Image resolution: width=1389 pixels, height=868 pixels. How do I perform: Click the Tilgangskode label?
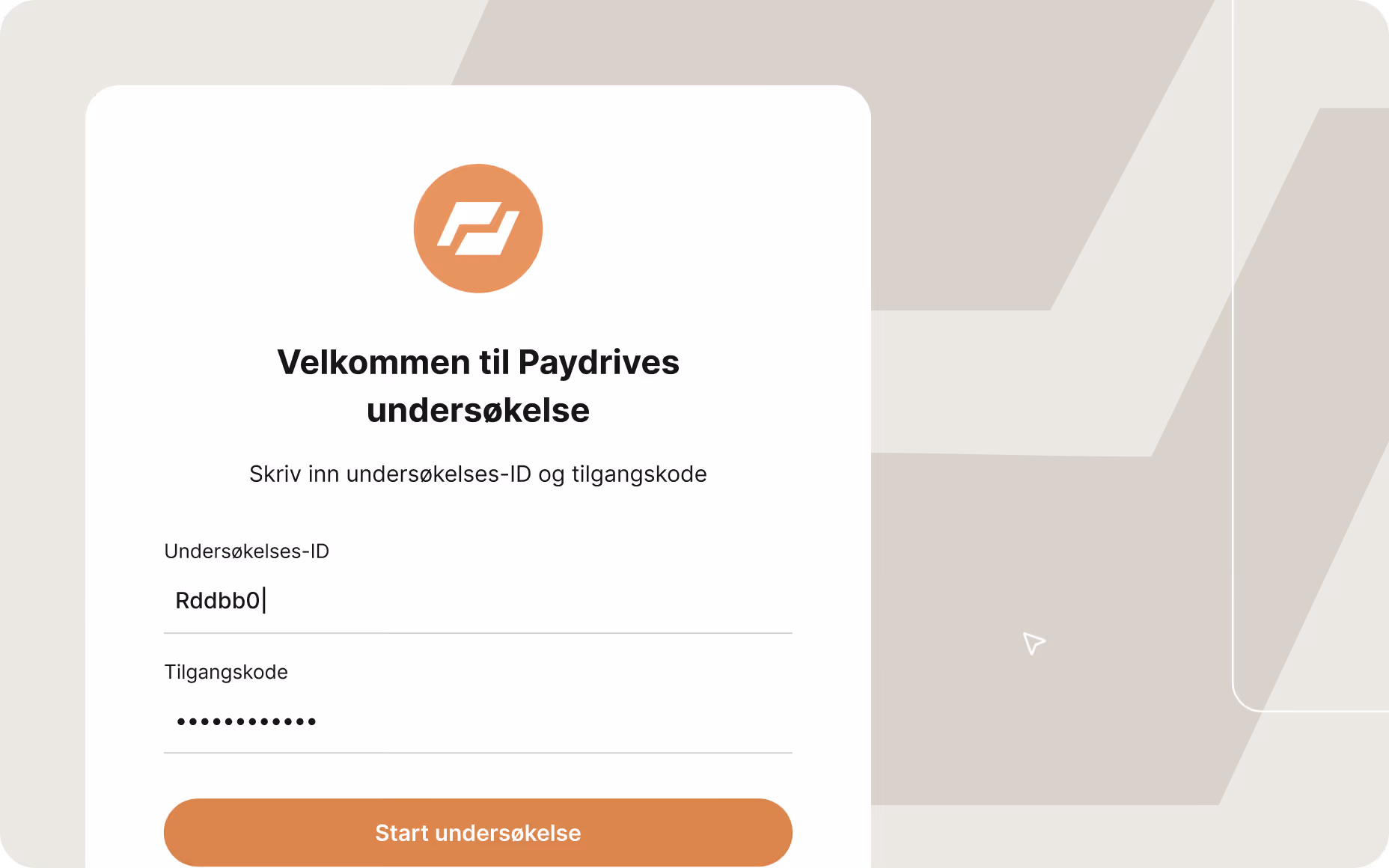coord(226,672)
